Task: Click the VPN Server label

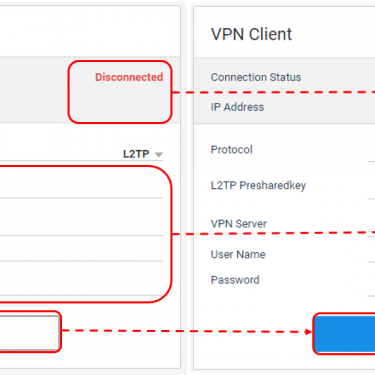Action: click(238, 224)
